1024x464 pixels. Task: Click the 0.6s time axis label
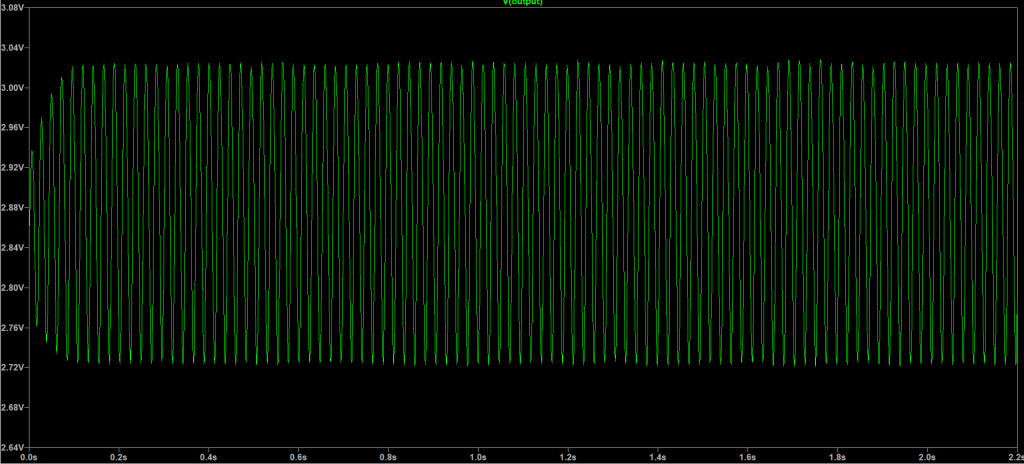click(300, 457)
